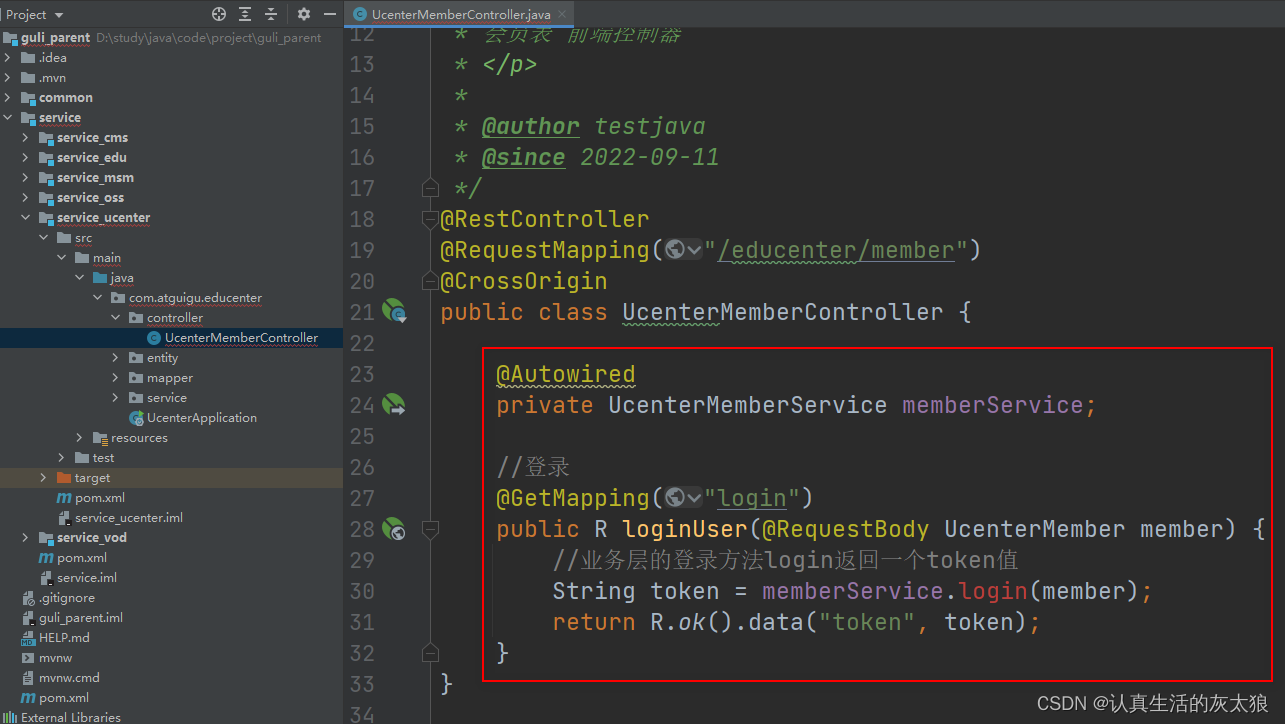Collapse the service_ucenter module
Viewport: 1285px width, 724px height.
click(26, 218)
